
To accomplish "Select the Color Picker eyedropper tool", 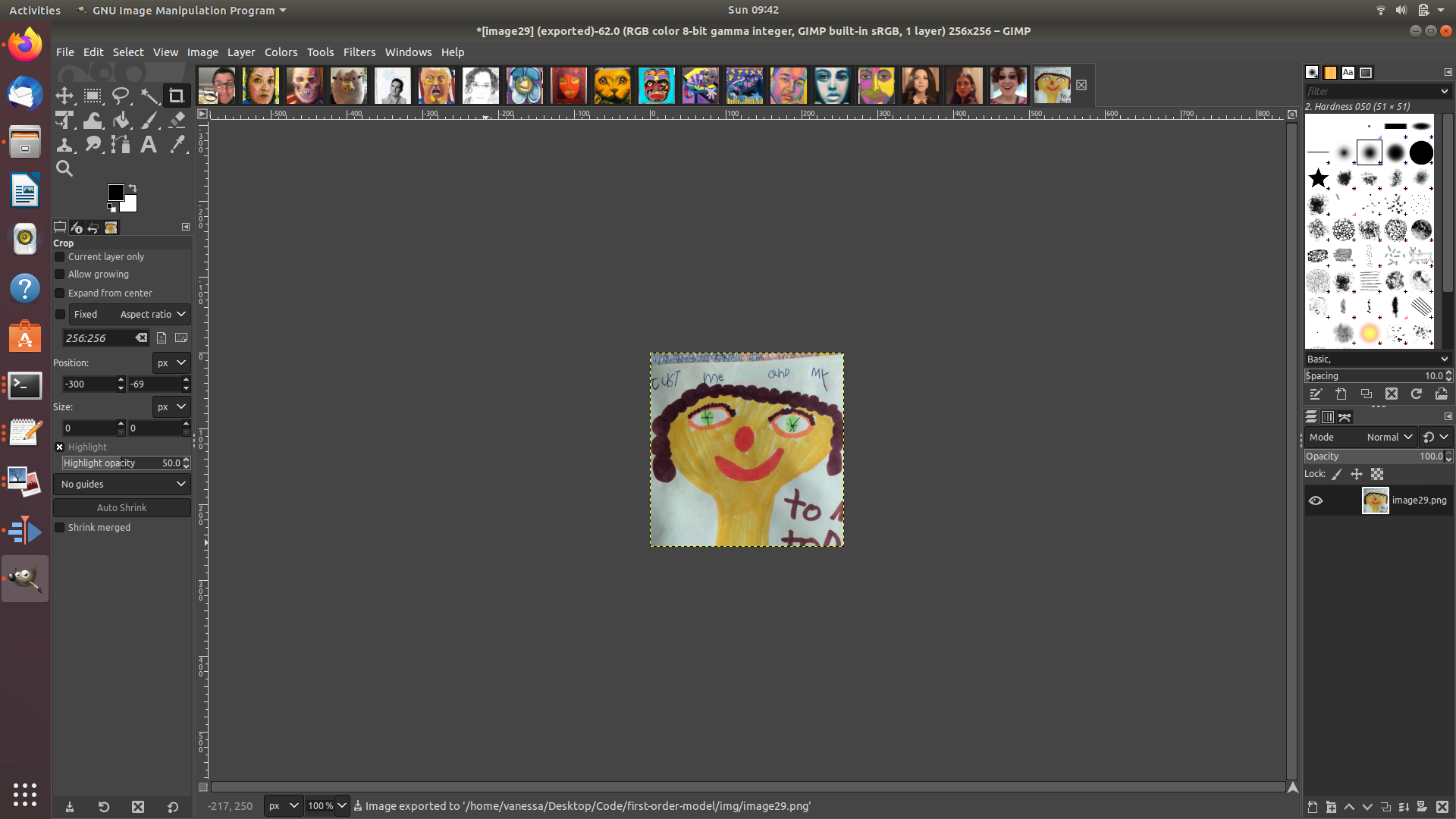I will pyautogui.click(x=177, y=144).
